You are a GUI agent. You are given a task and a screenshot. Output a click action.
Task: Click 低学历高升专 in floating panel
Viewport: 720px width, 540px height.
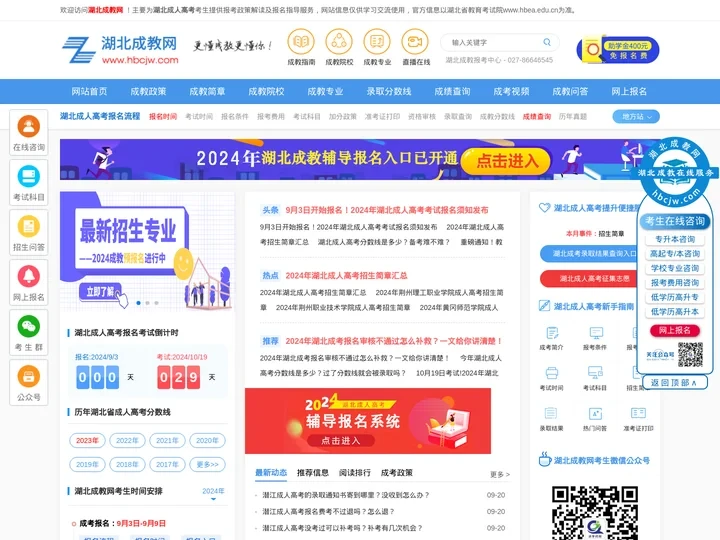tap(675, 297)
